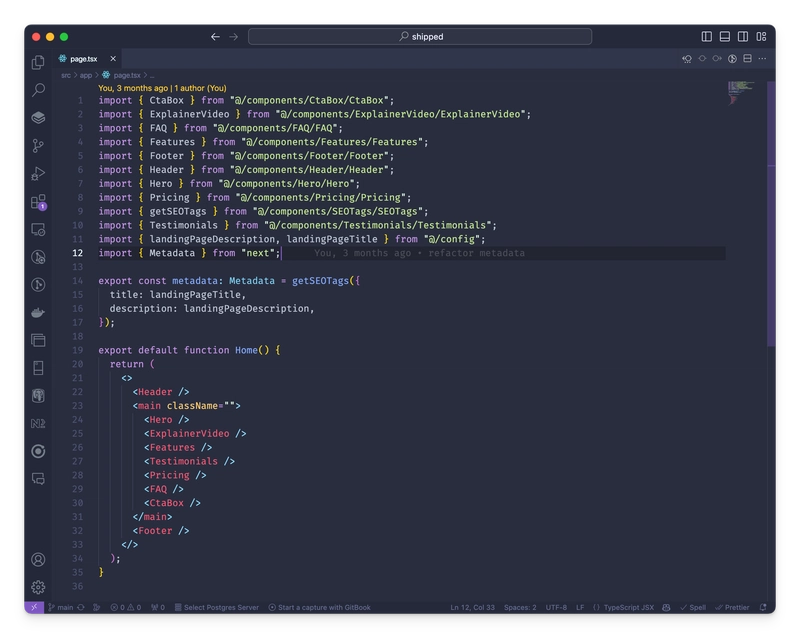Toggle the bottom panel
This screenshot has width=800, height=638.
pyautogui.click(x=724, y=36)
